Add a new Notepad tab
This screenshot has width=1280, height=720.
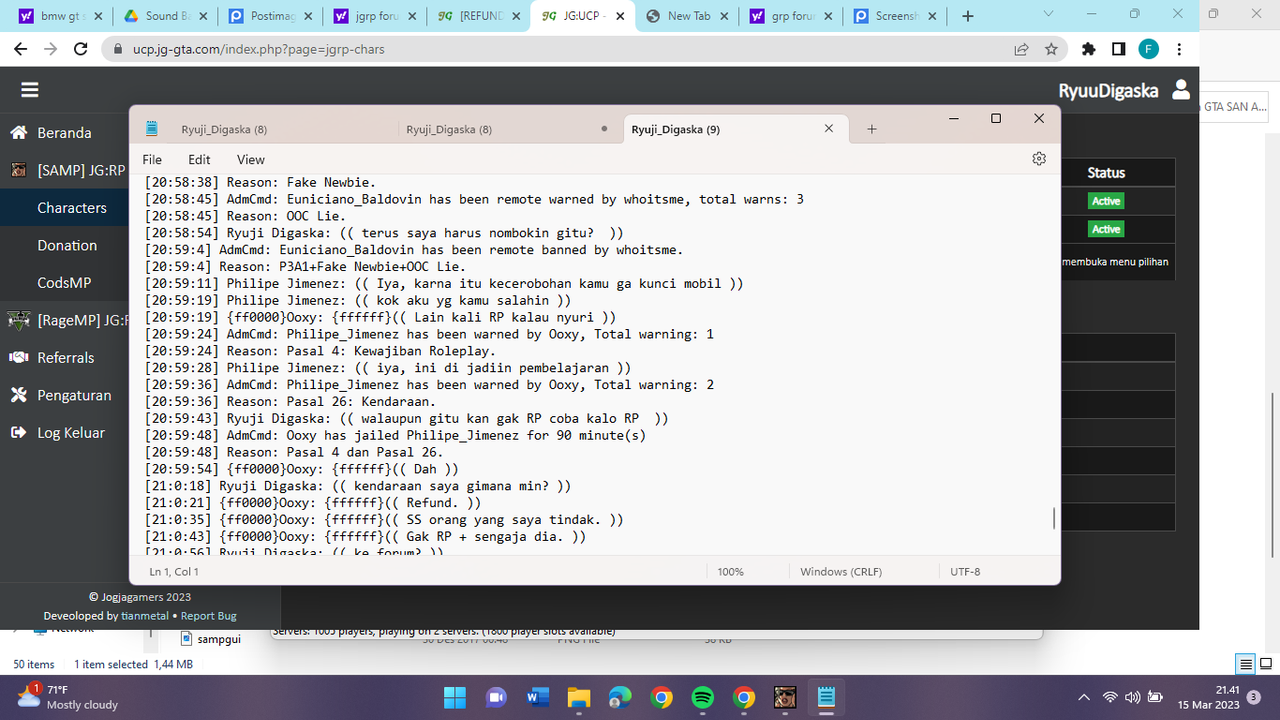[x=871, y=129]
